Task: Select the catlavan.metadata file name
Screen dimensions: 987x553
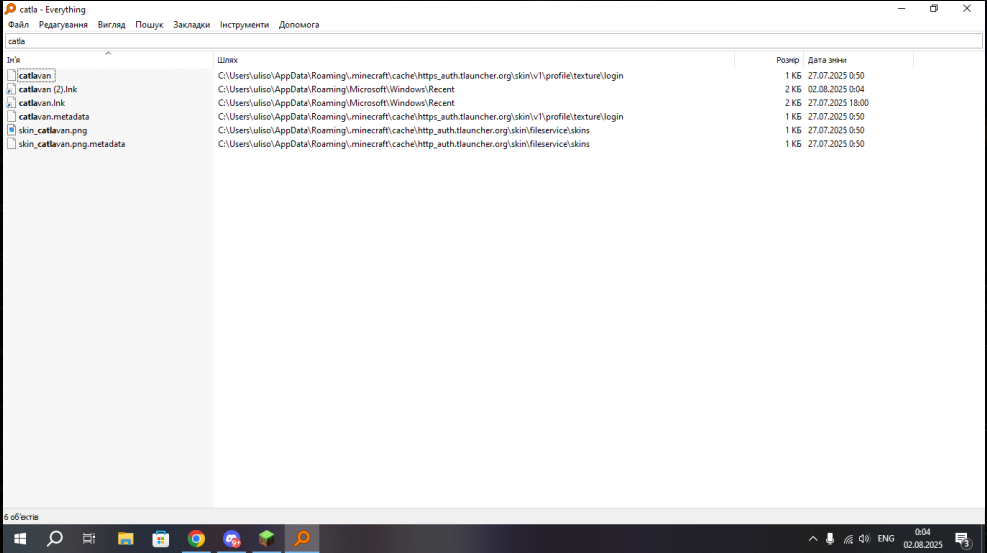Action: click(54, 116)
